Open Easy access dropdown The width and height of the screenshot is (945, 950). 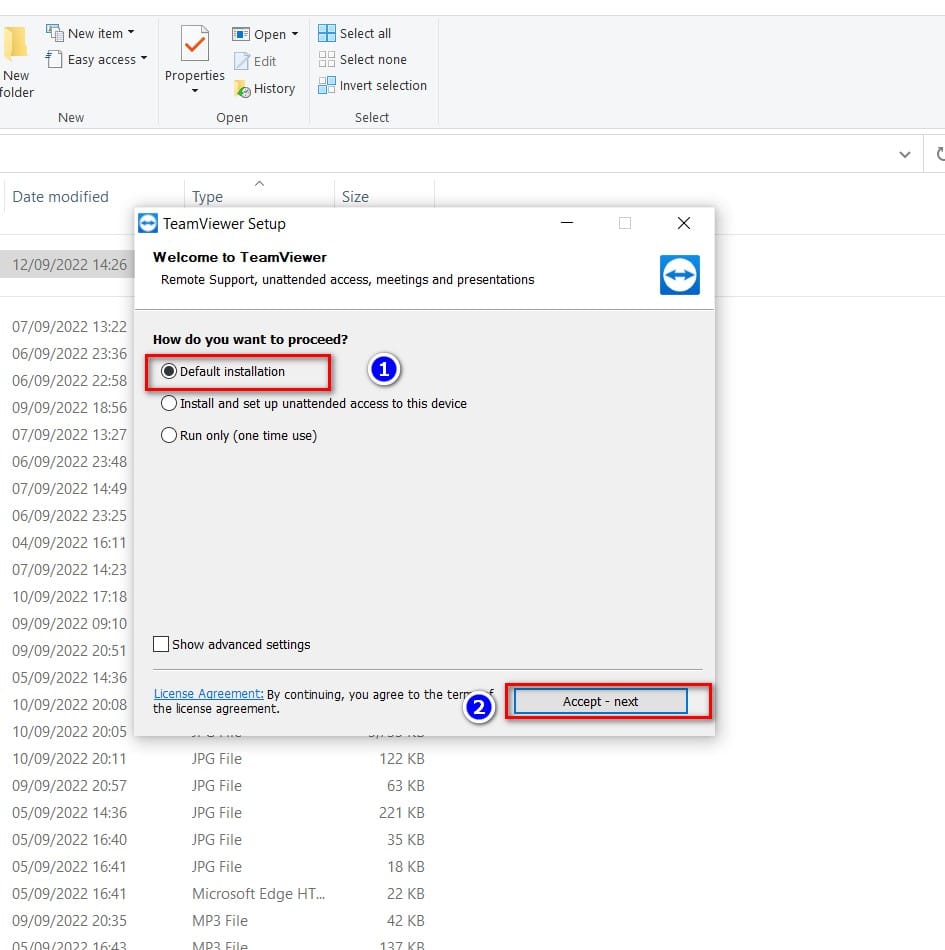96,59
